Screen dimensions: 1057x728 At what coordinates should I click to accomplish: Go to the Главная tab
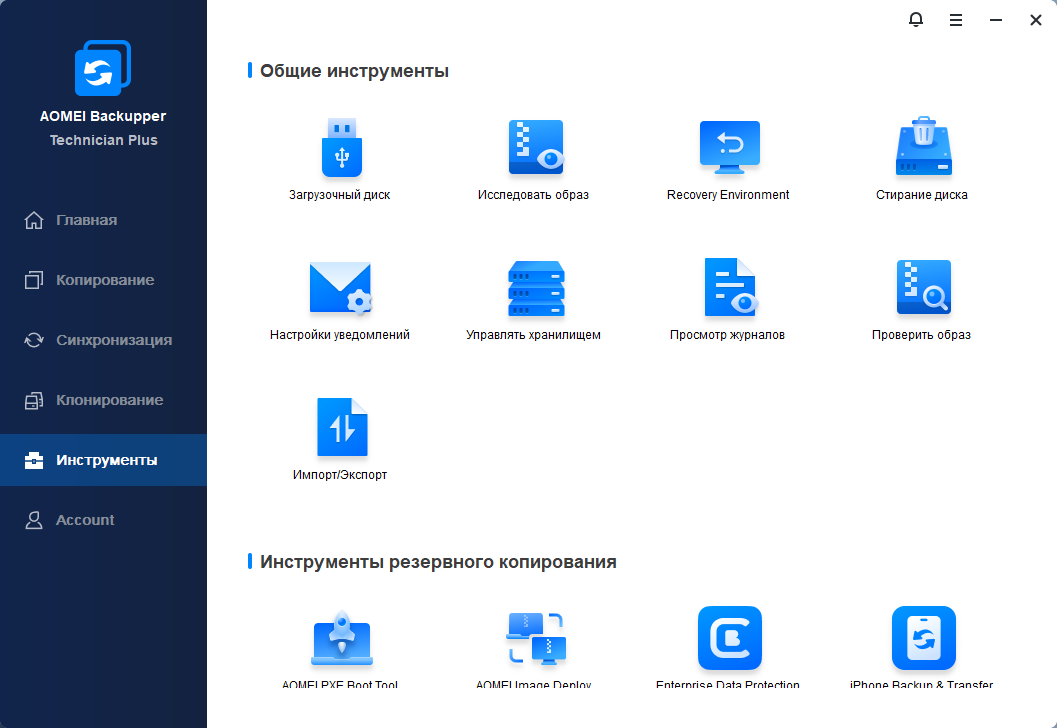point(104,220)
